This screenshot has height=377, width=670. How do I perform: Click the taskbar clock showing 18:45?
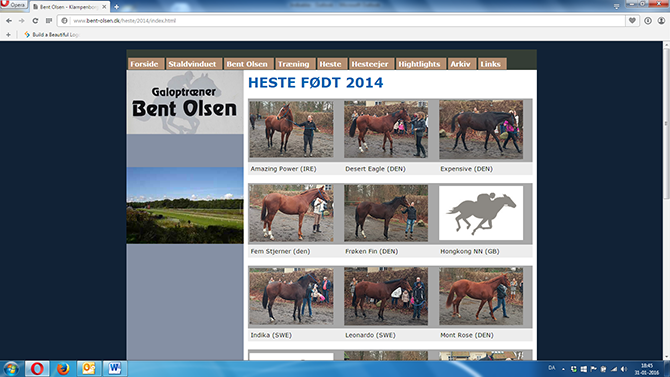tap(647, 369)
